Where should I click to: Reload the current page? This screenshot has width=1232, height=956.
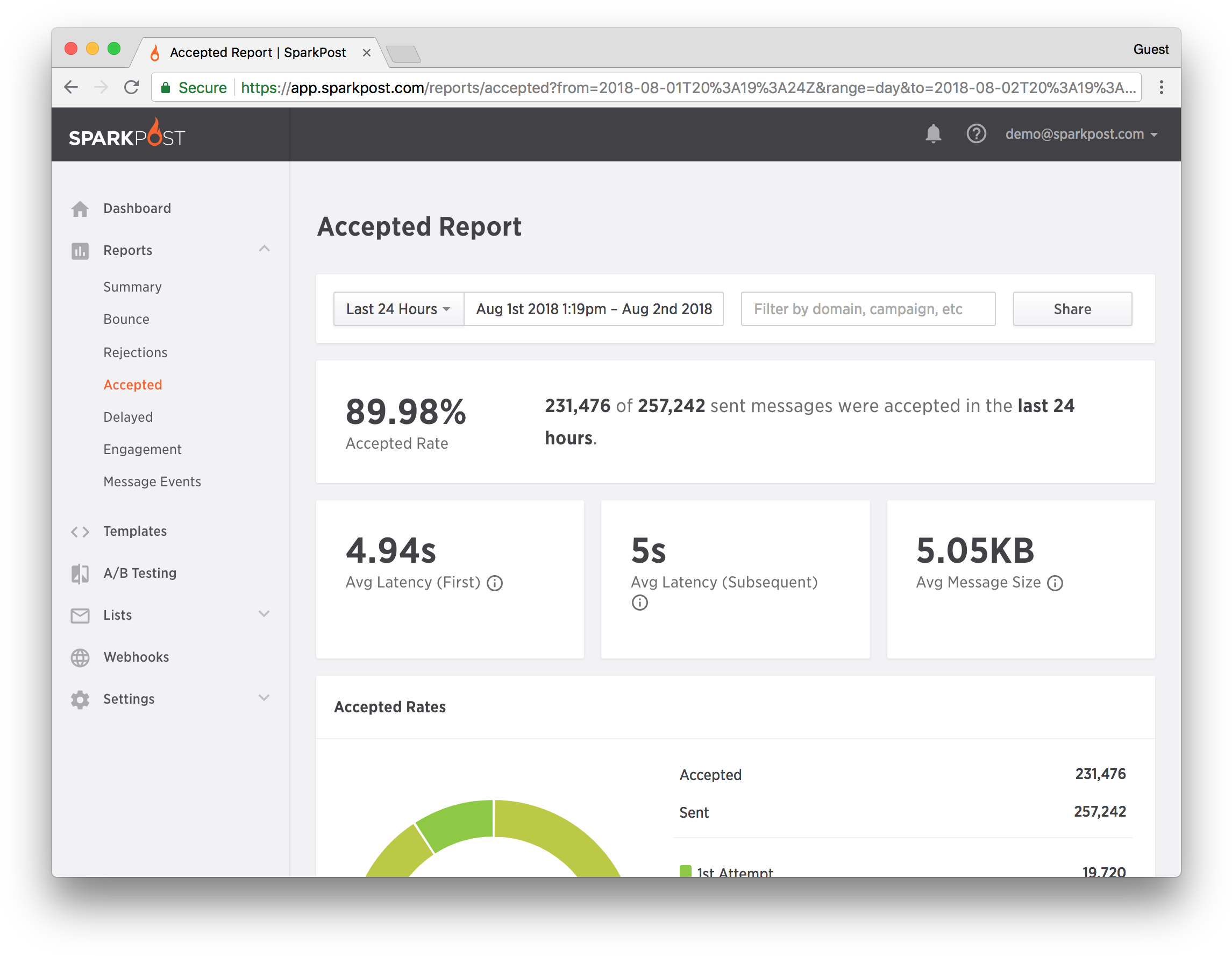(x=131, y=88)
